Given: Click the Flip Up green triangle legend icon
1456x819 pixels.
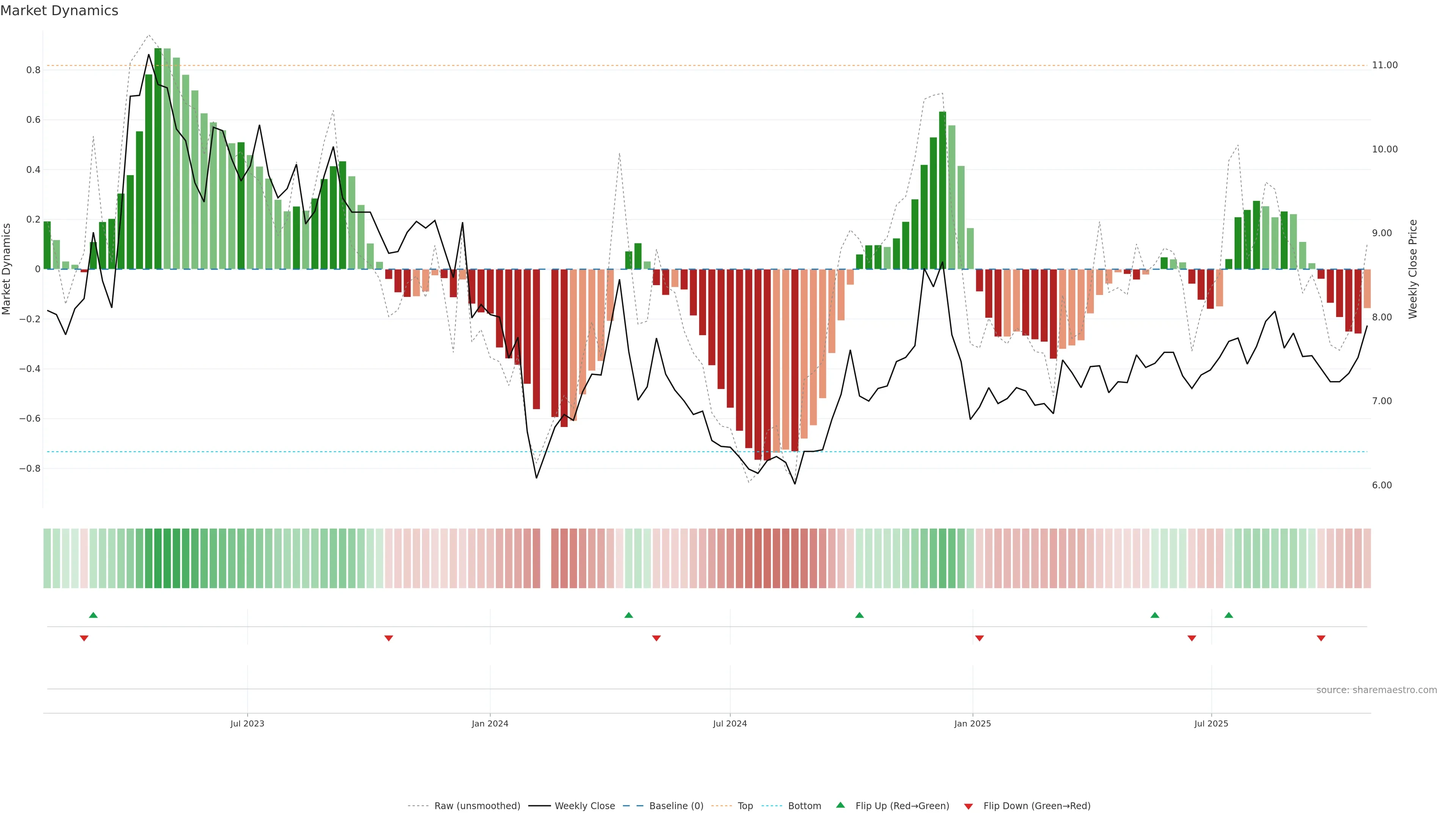Looking at the screenshot, I should tap(841, 805).
